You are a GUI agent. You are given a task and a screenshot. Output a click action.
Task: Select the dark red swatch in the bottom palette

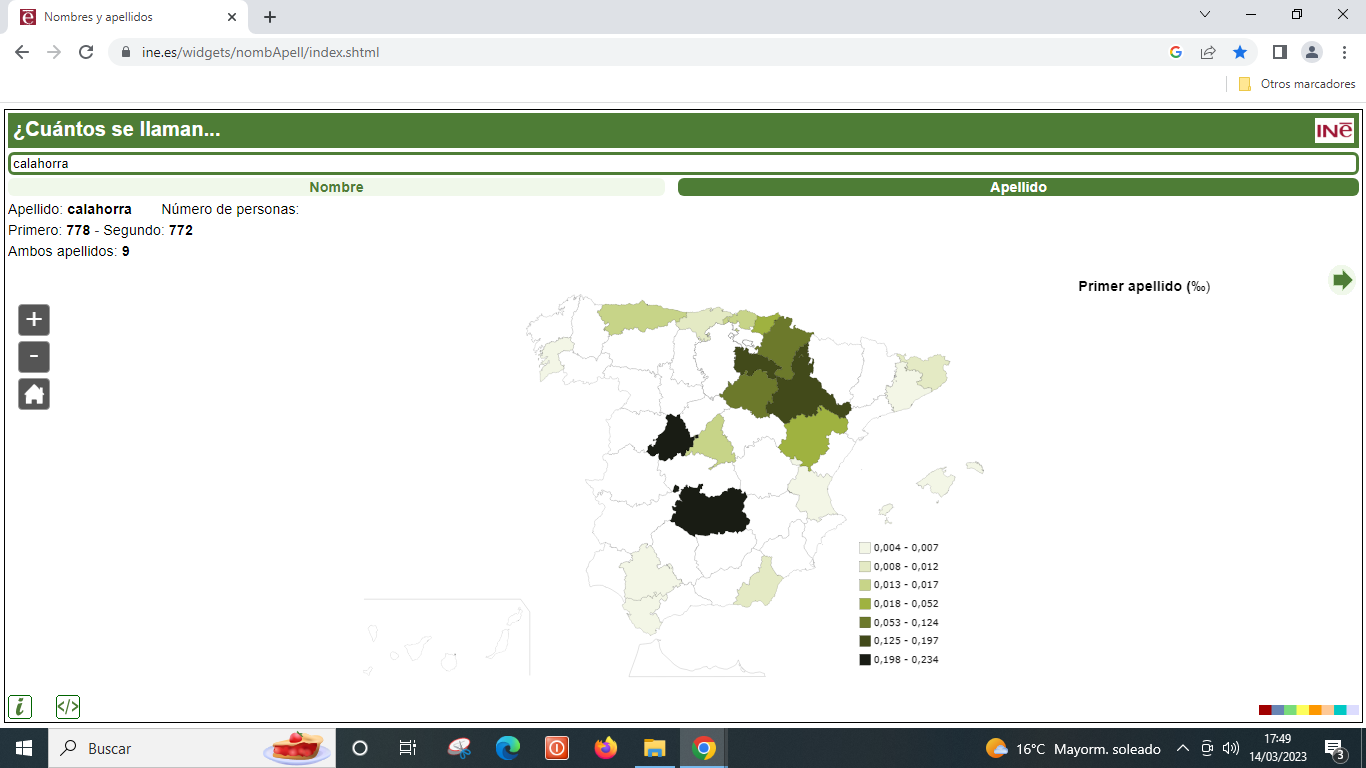[1266, 710]
